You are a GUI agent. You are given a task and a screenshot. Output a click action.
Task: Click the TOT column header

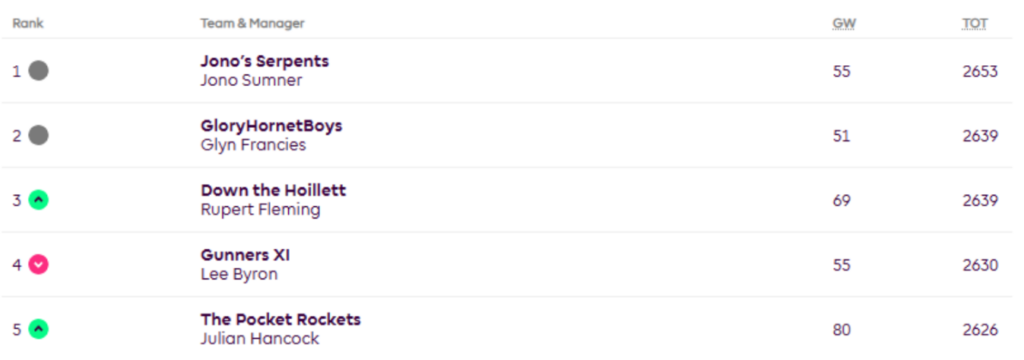[x=975, y=24]
